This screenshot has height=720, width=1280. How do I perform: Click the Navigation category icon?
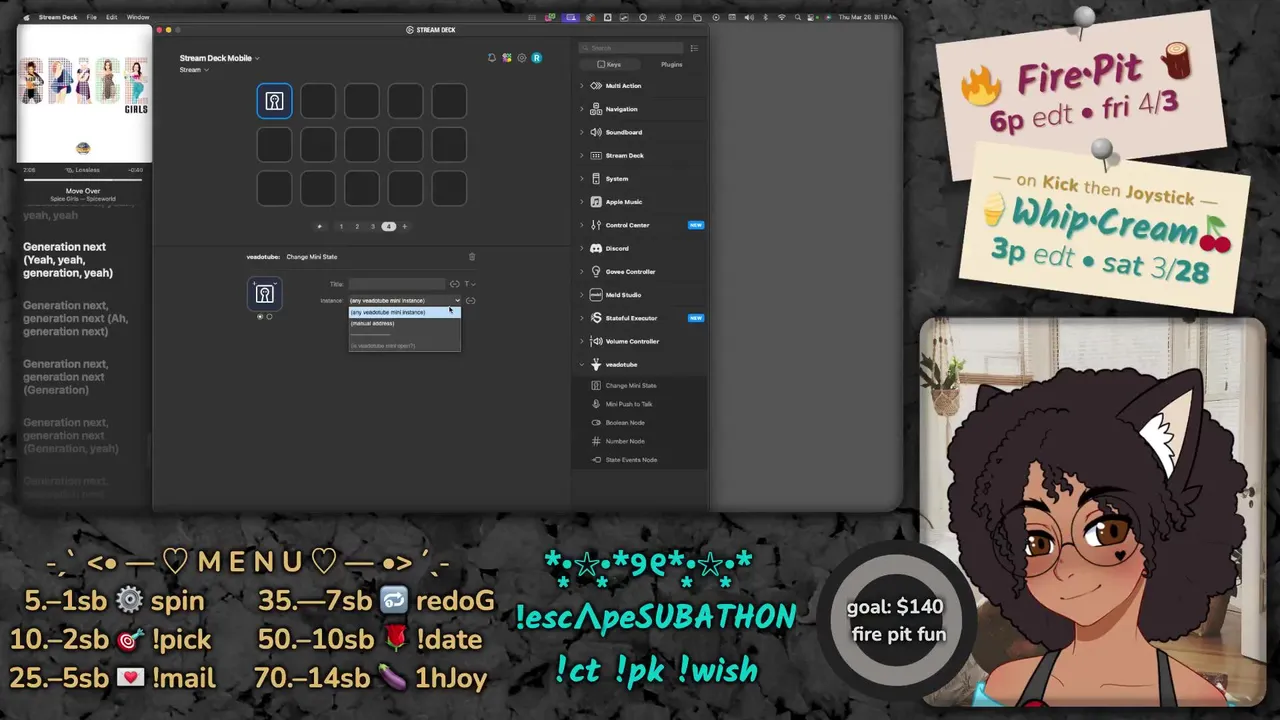click(x=596, y=109)
